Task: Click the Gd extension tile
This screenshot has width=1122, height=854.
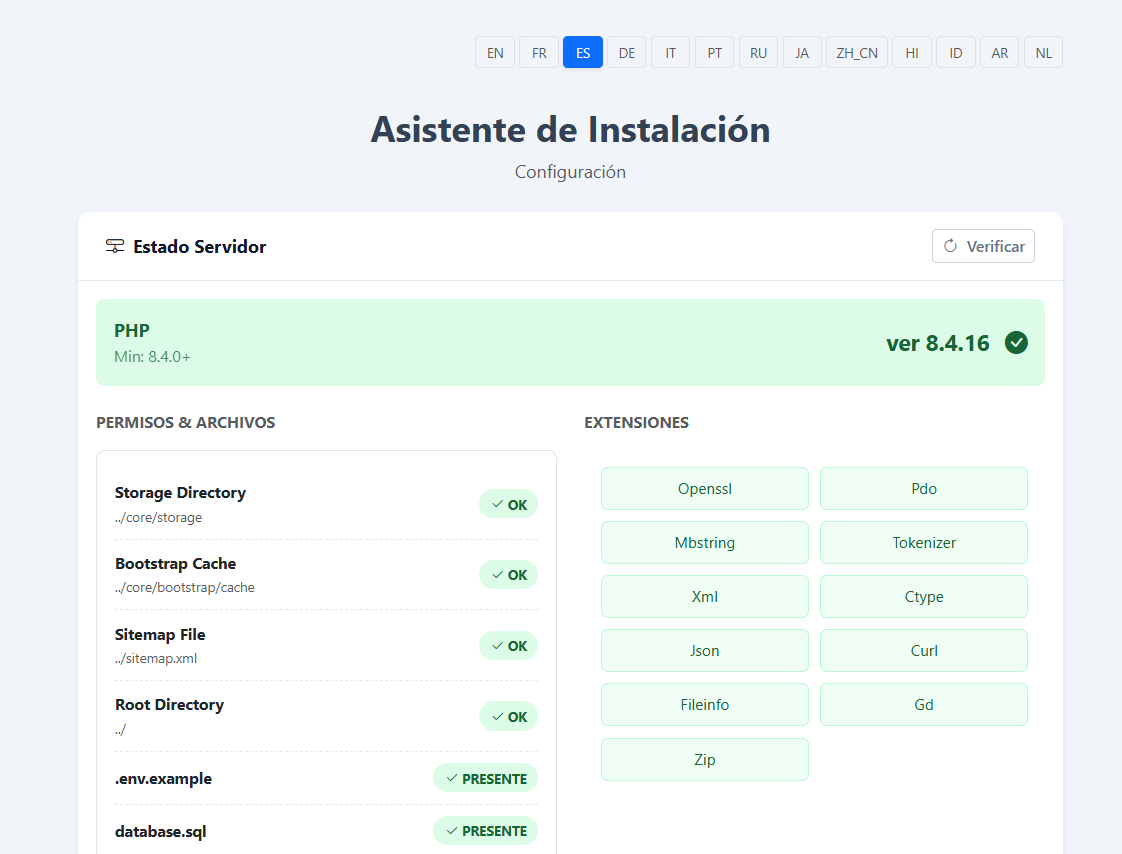Action: [x=924, y=705]
